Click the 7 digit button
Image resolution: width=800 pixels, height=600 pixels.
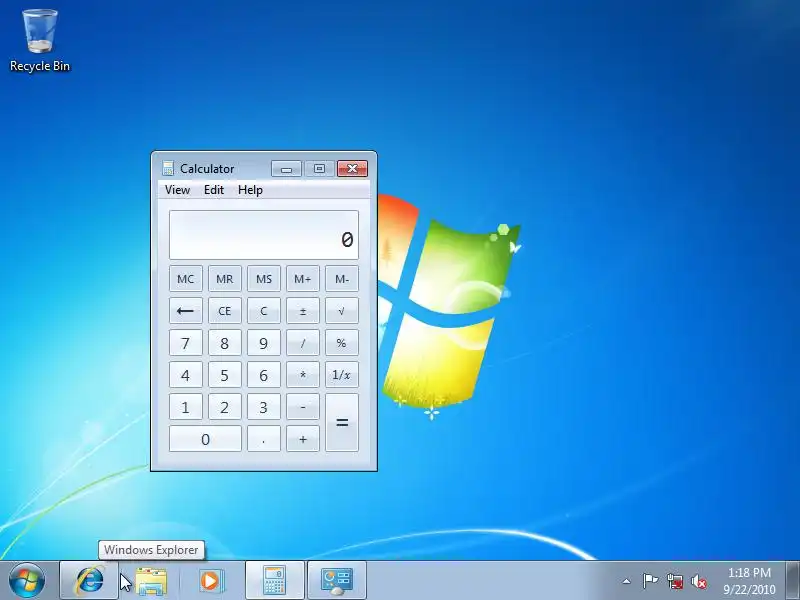click(x=186, y=343)
